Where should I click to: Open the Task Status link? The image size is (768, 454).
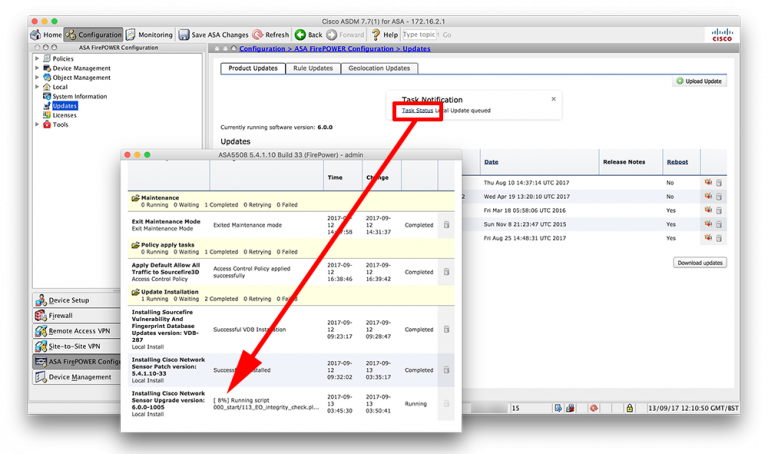pos(417,111)
